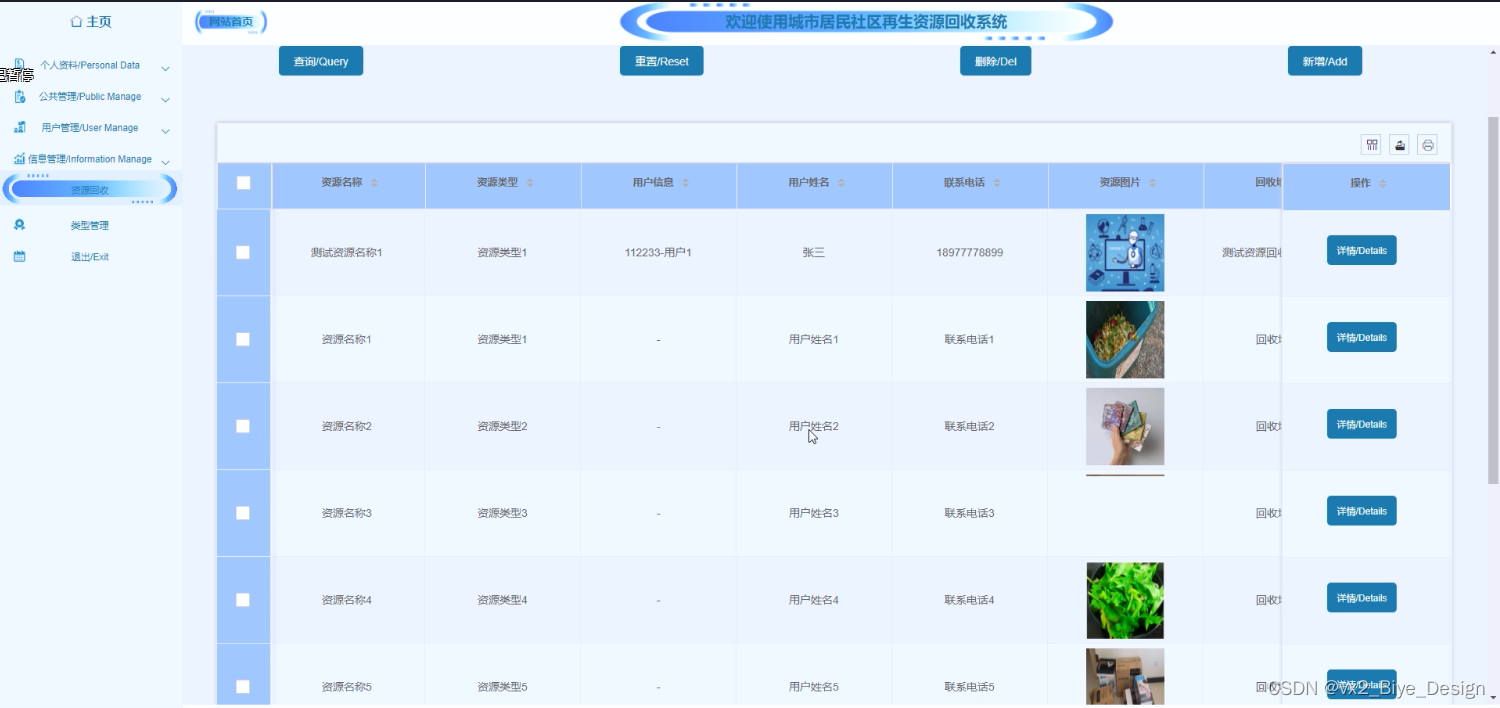
Task: Click the user name 张三
Action: (814, 252)
